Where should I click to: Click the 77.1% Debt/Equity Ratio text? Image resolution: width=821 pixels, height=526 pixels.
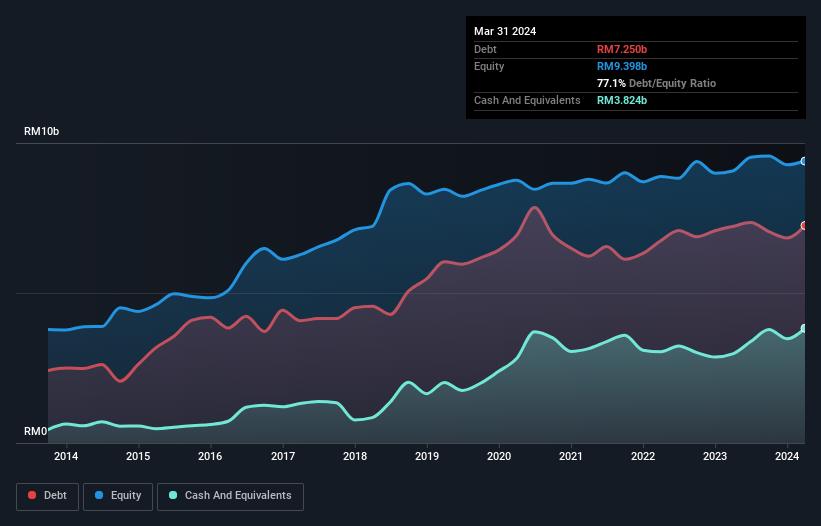(x=656, y=83)
